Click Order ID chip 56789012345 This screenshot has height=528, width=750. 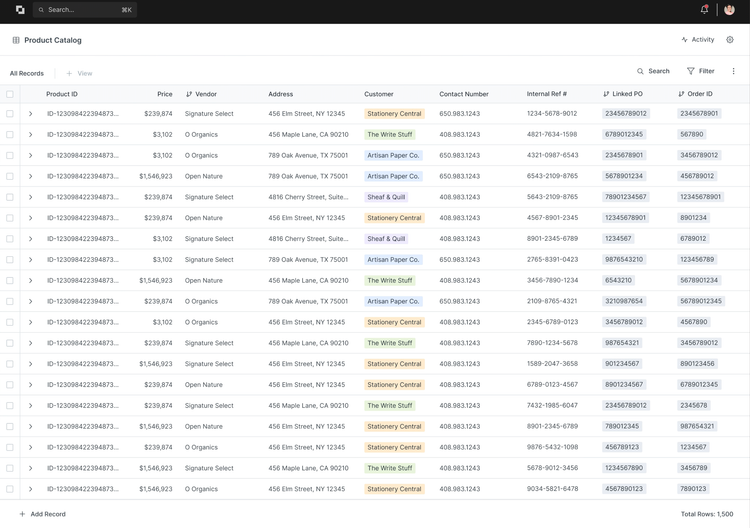(701, 301)
